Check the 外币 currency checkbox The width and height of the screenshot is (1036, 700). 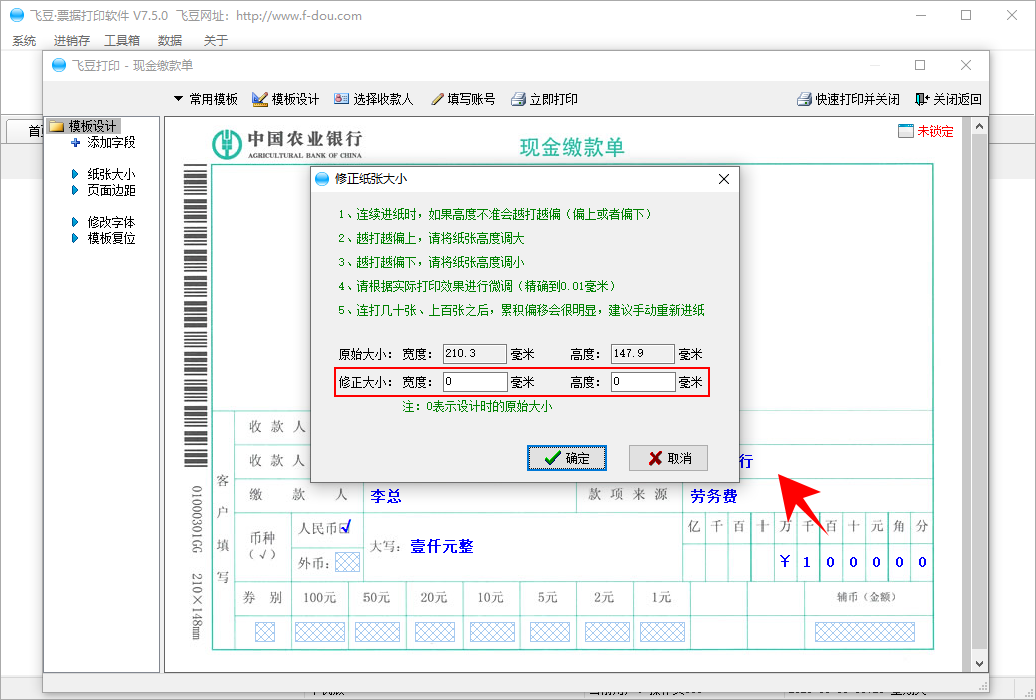coord(346,562)
